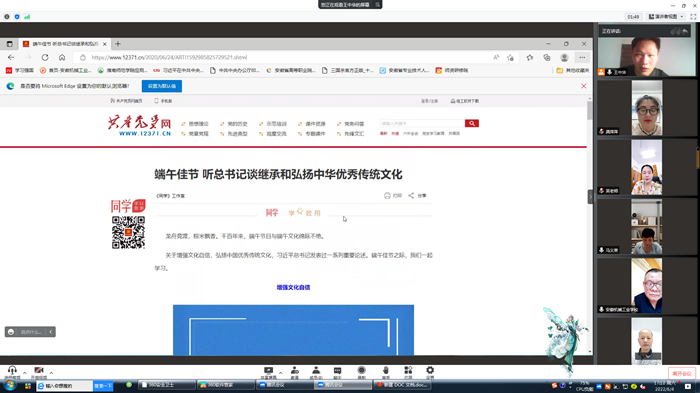
Task: Open the meeting chat icon
Action: tap(338, 371)
